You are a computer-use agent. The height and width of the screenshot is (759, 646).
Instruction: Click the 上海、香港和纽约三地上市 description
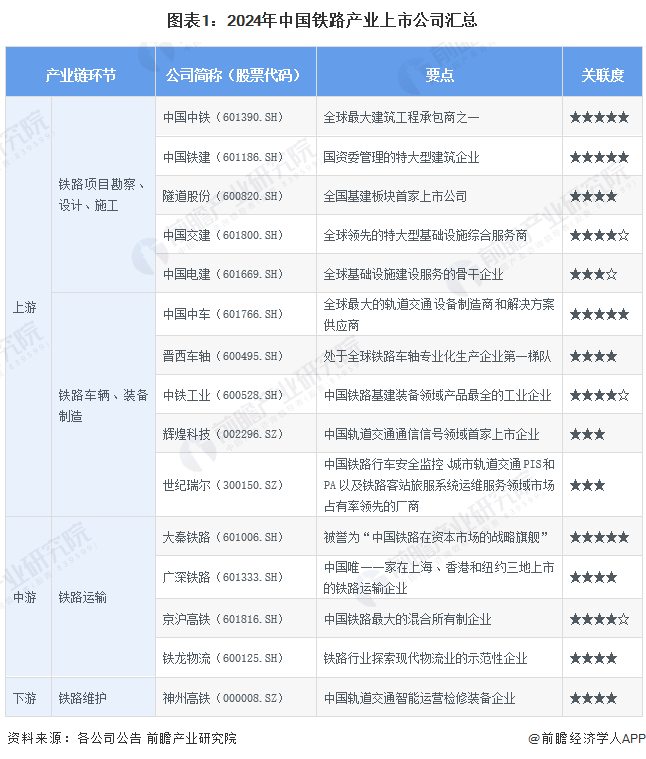[439, 577]
